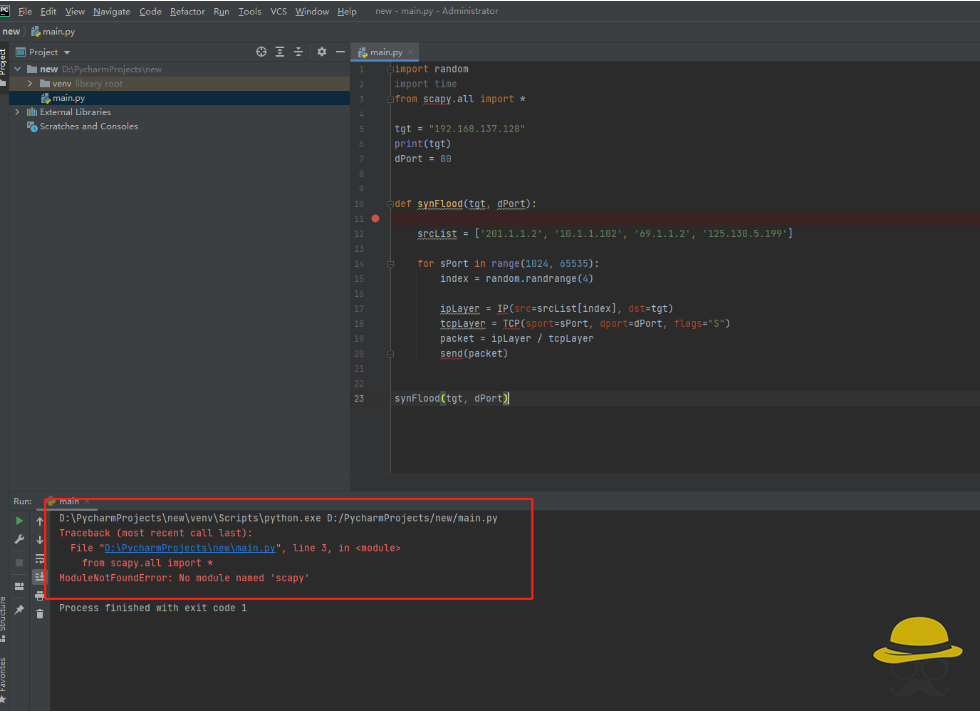The height and width of the screenshot is (712, 980).
Task: Click the synFlood(tgt, dPort) call on line 23
Action: pos(451,398)
